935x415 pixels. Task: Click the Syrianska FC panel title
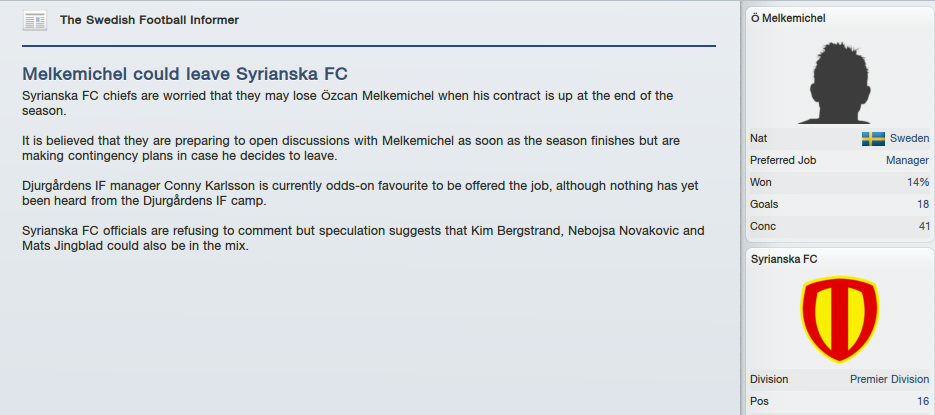coord(784,259)
